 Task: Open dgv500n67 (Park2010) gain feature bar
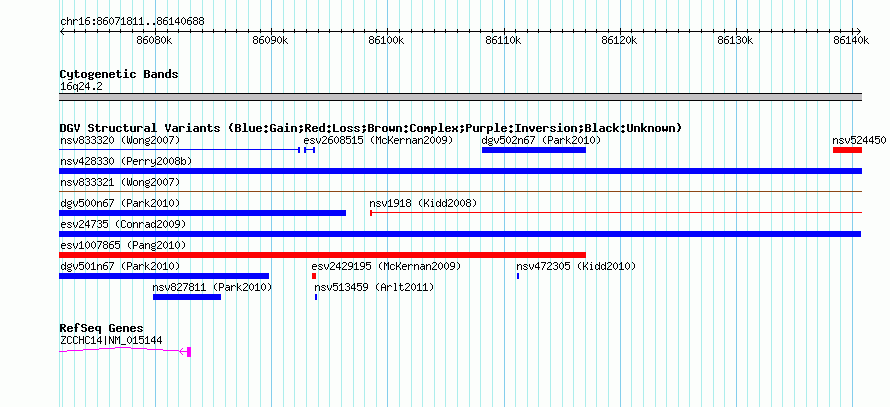coord(202,213)
